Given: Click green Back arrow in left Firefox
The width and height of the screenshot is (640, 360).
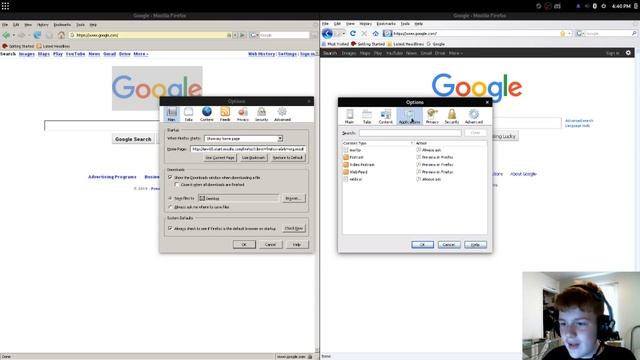Looking at the screenshot, I should [6, 35].
